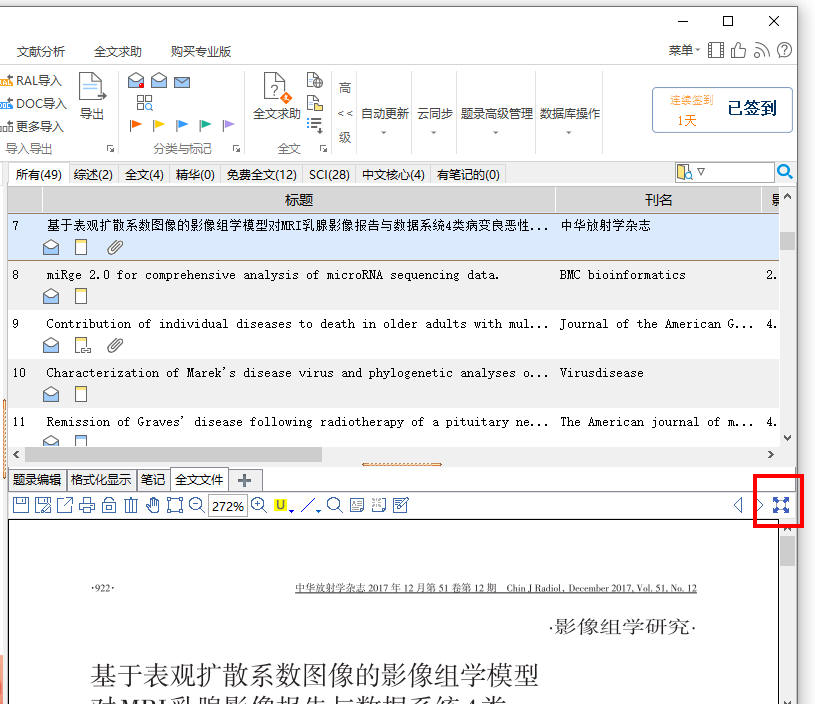Click the delete trash icon in PDF toolbar

coord(131,505)
